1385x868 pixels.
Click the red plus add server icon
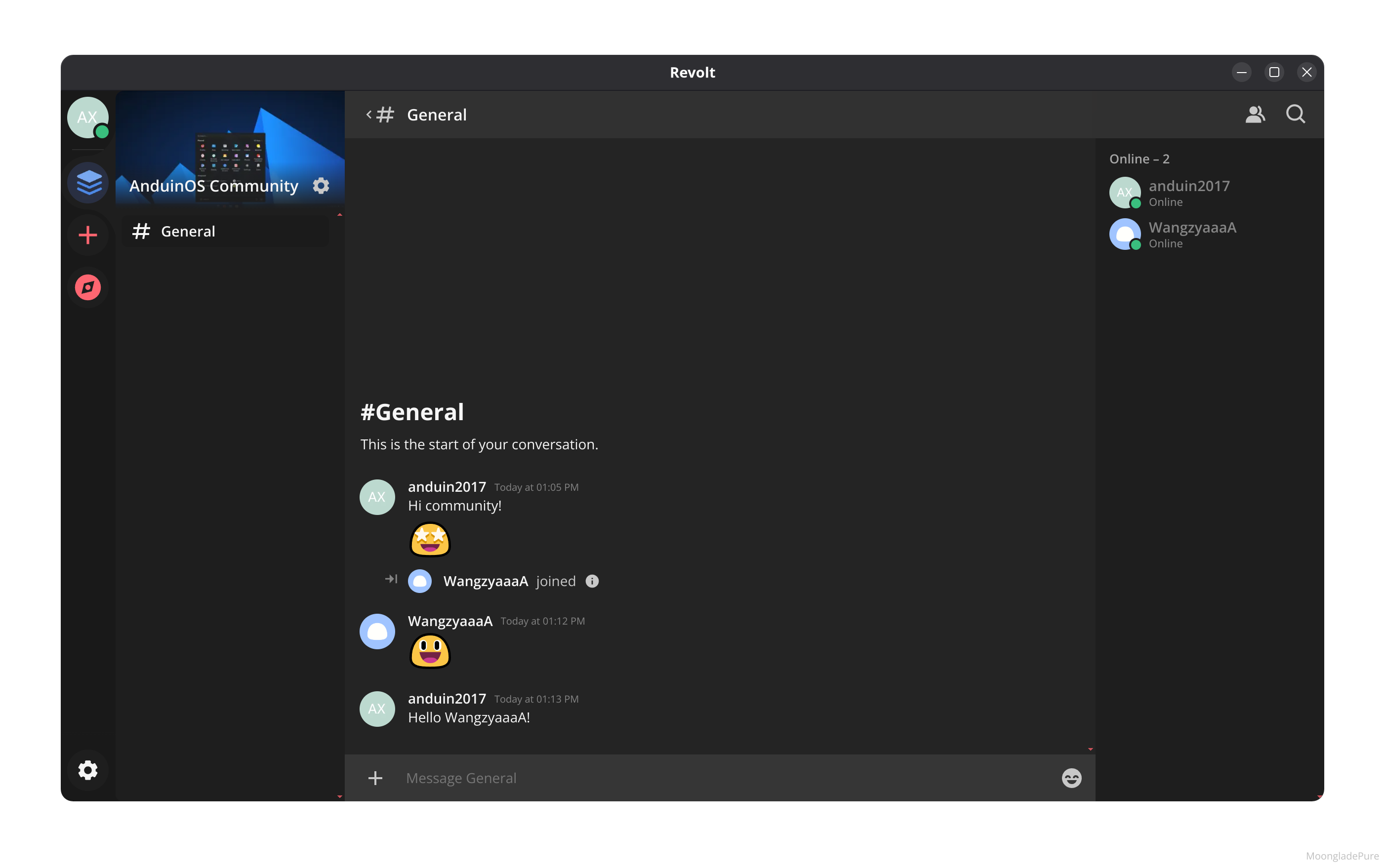[x=88, y=235]
